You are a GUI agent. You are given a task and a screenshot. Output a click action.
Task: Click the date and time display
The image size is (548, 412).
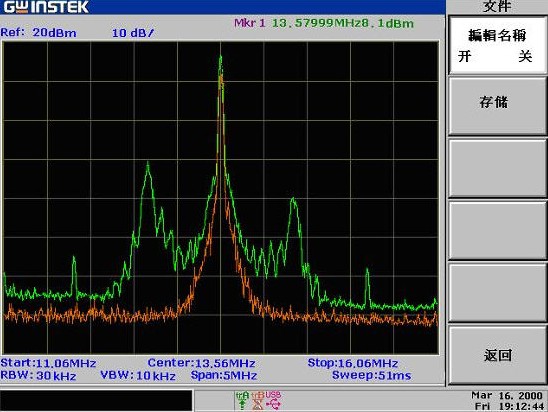tap(507, 400)
